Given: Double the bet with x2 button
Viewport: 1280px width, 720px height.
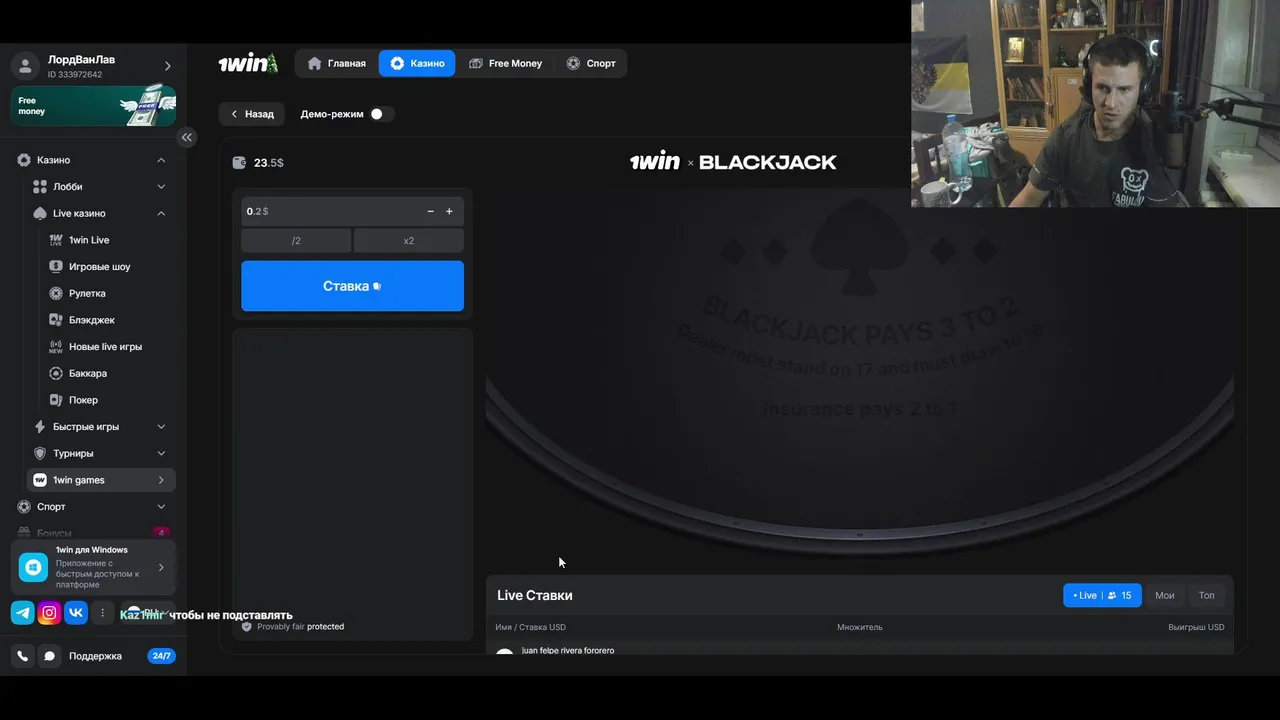Looking at the screenshot, I should (409, 241).
